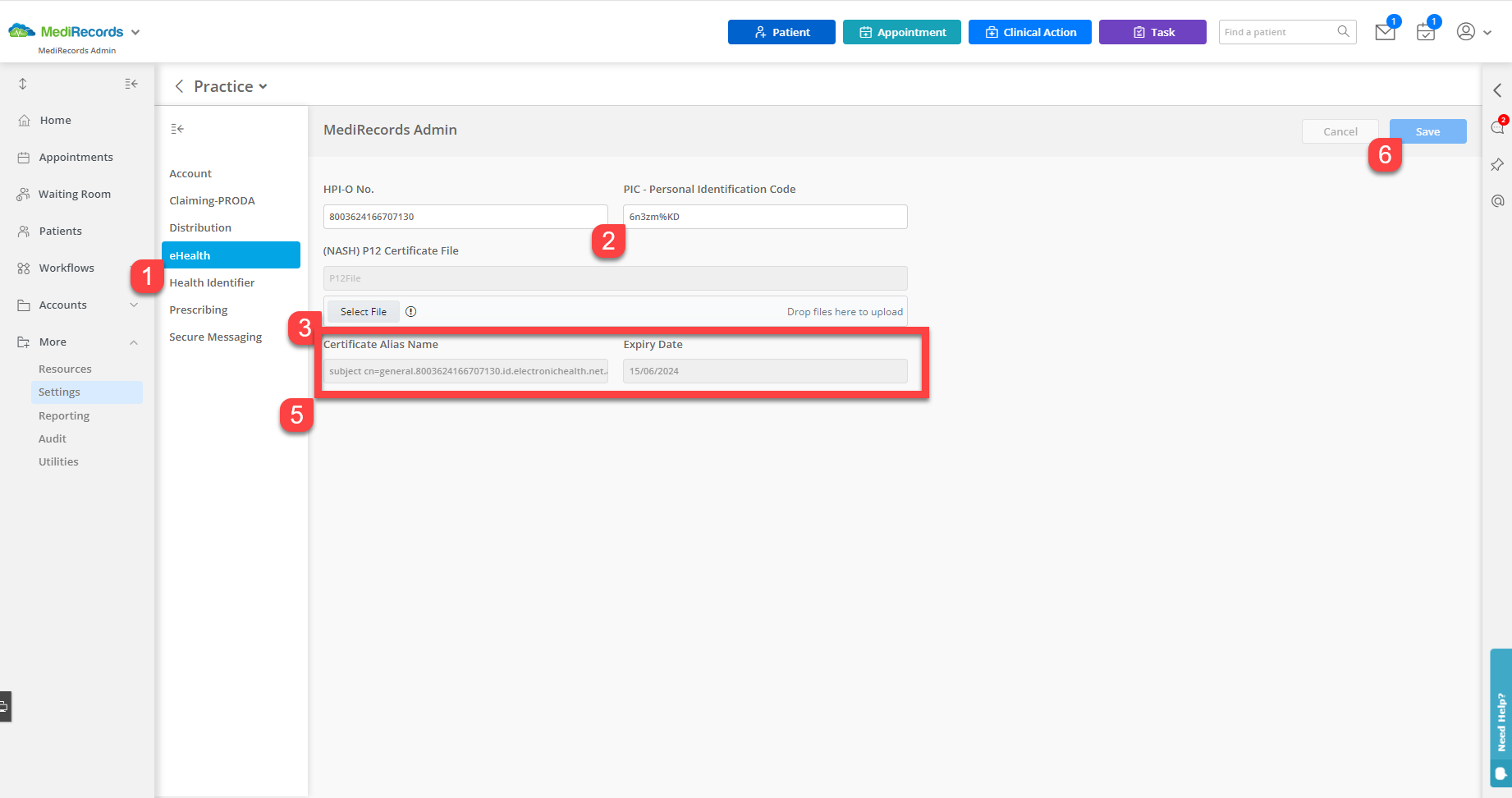Open the MediRecords practice dropdown arrow
The image size is (1512, 798).
click(x=135, y=32)
